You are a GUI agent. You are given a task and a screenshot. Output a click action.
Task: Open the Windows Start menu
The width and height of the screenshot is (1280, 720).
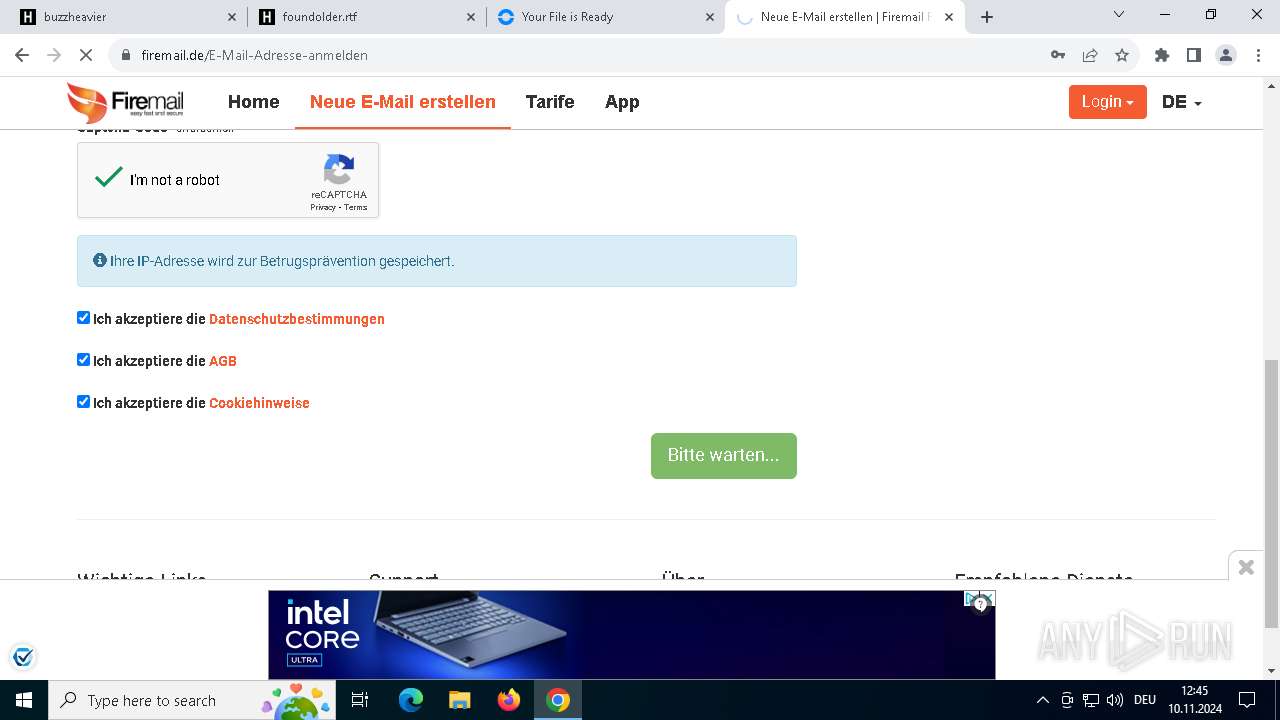23,700
